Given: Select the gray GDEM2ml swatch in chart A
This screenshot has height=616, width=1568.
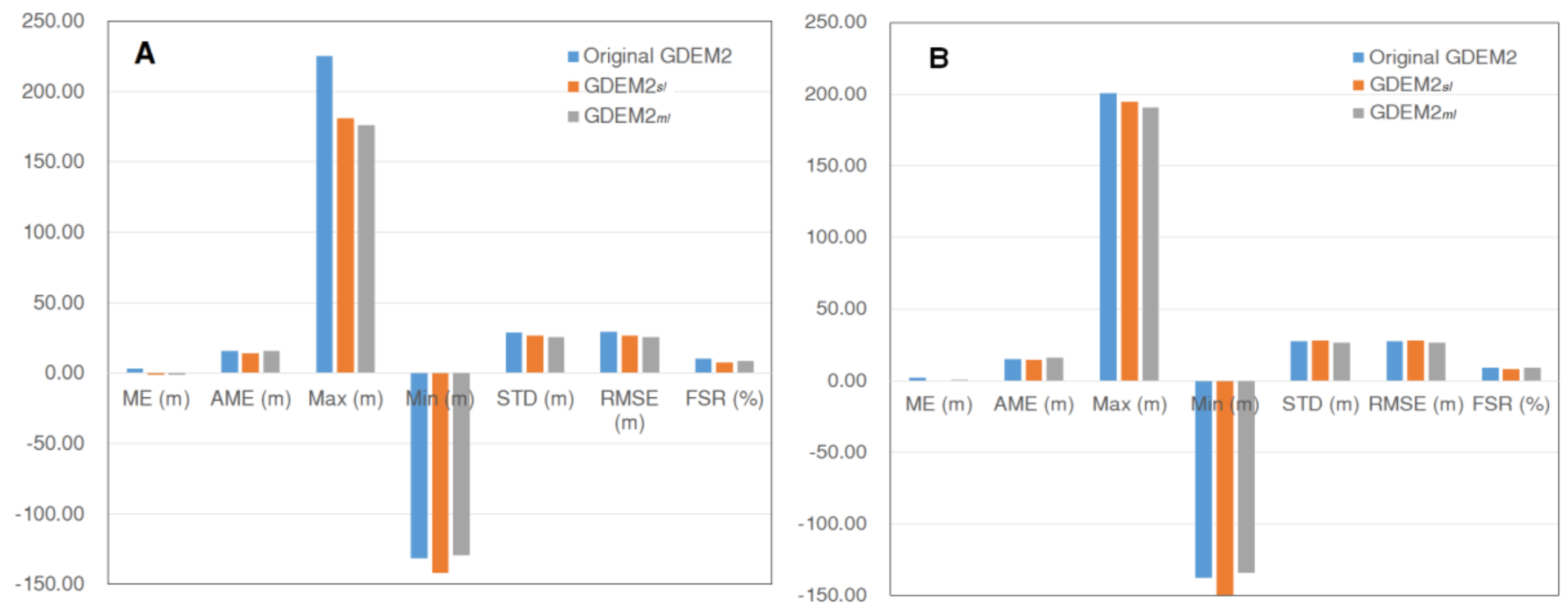Looking at the screenshot, I should (573, 116).
